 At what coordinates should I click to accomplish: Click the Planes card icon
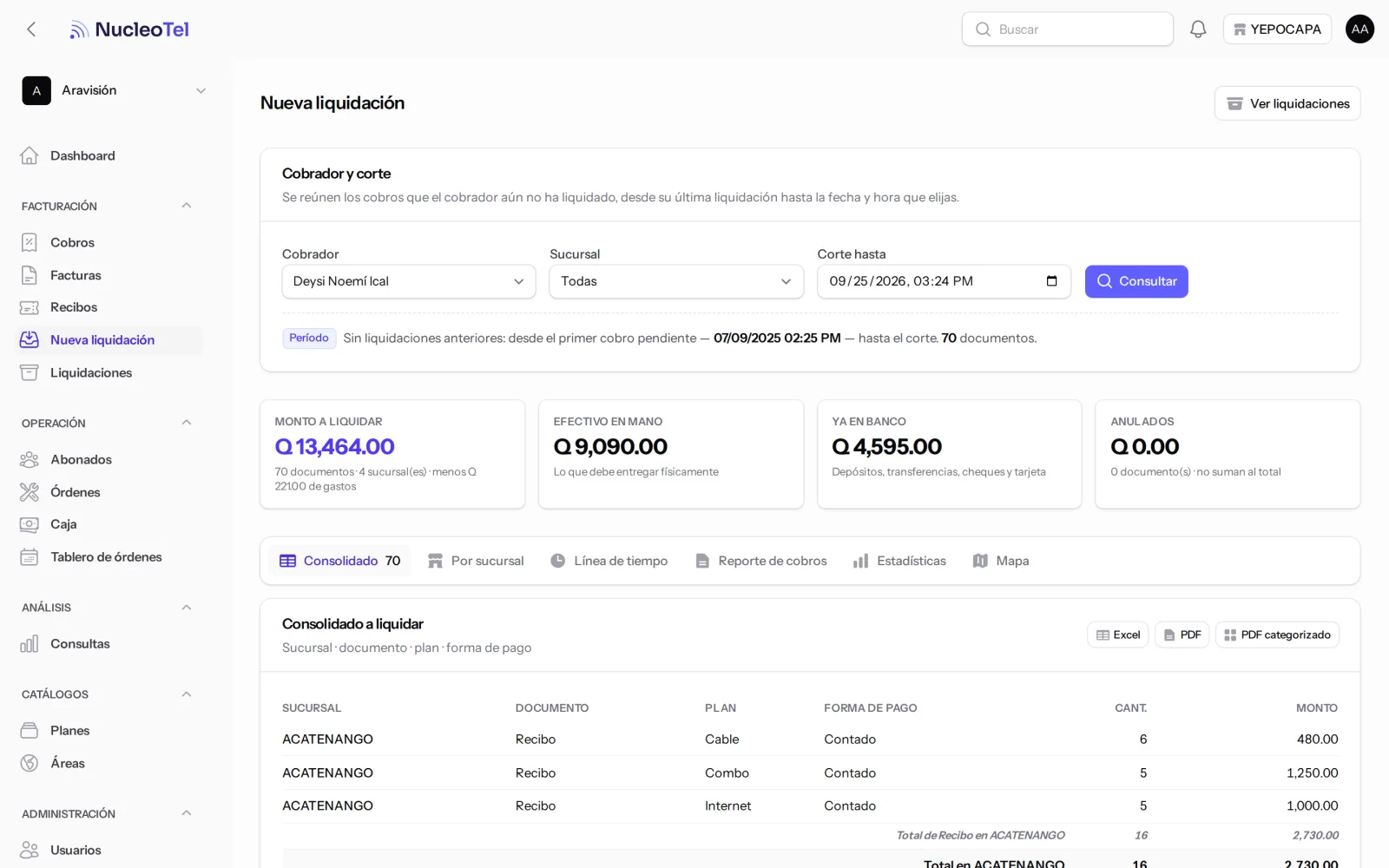[30, 731]
